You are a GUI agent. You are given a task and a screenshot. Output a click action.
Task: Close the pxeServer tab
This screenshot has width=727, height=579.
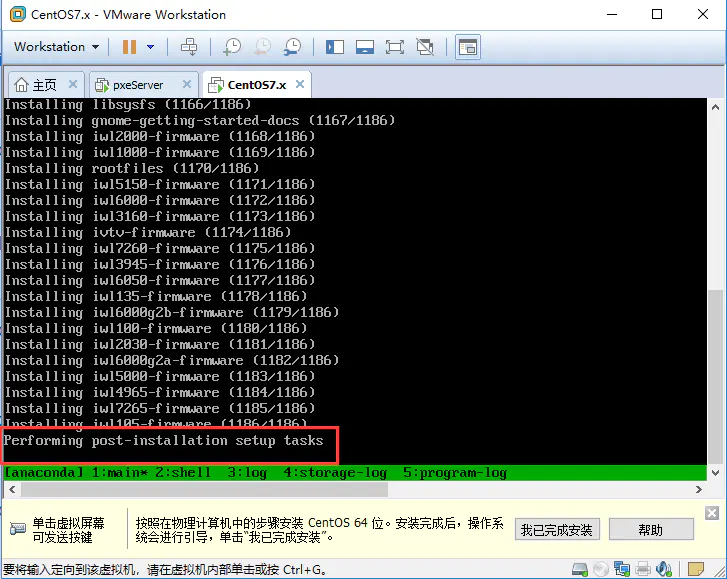pyautogui.click(x=187, y=84)
